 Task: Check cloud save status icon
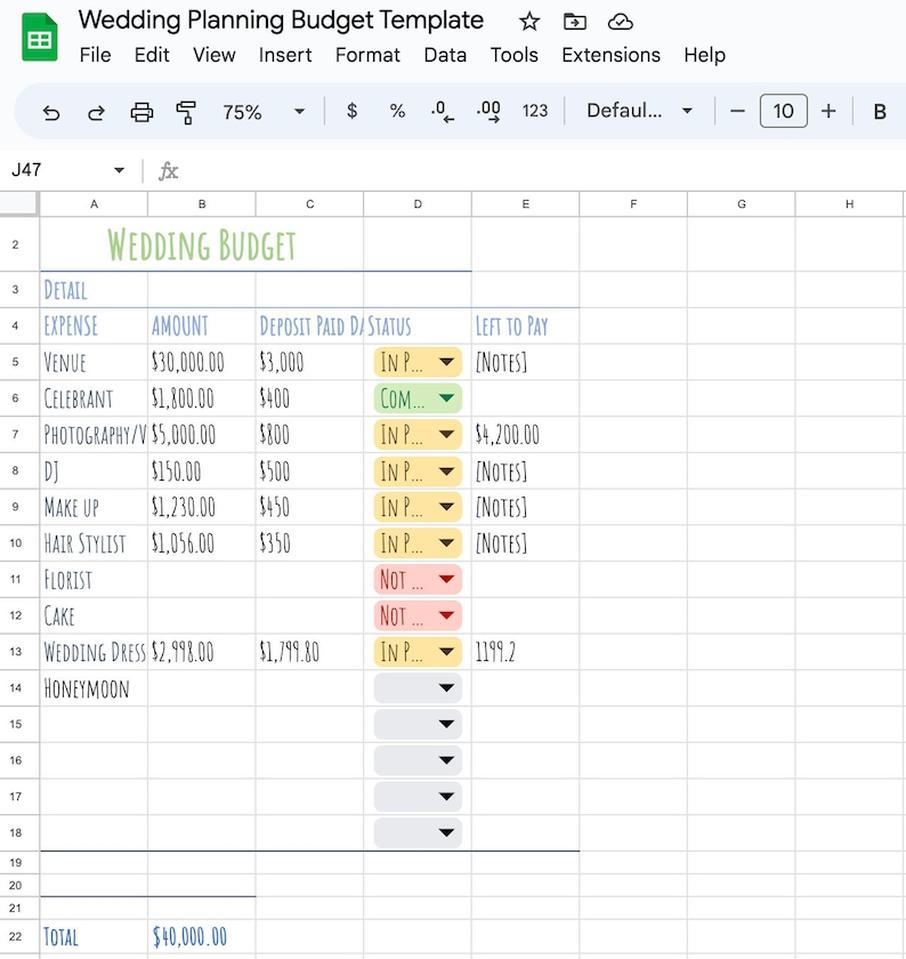click(620, 21)
